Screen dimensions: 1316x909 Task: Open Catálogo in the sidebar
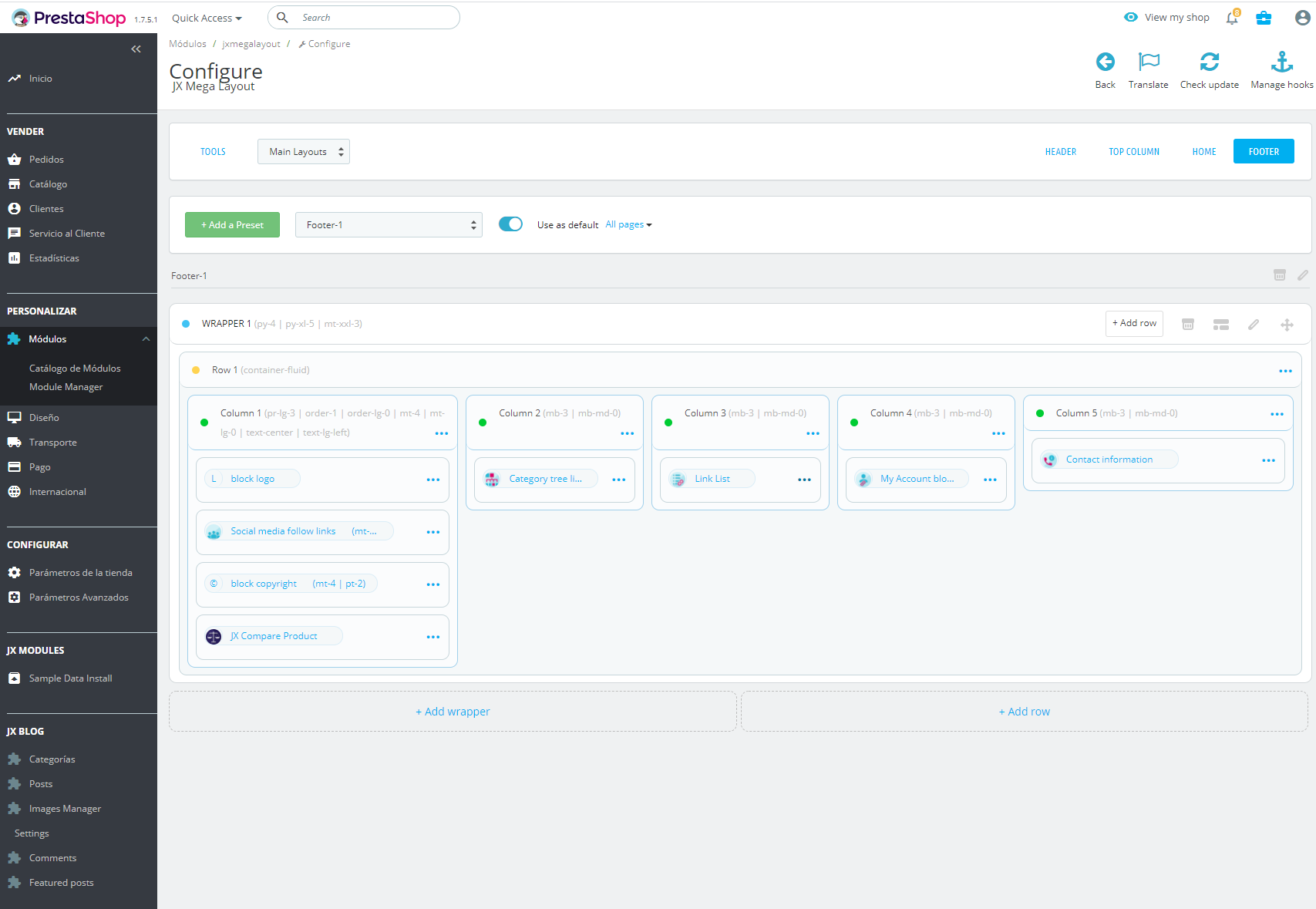(48, 184)
